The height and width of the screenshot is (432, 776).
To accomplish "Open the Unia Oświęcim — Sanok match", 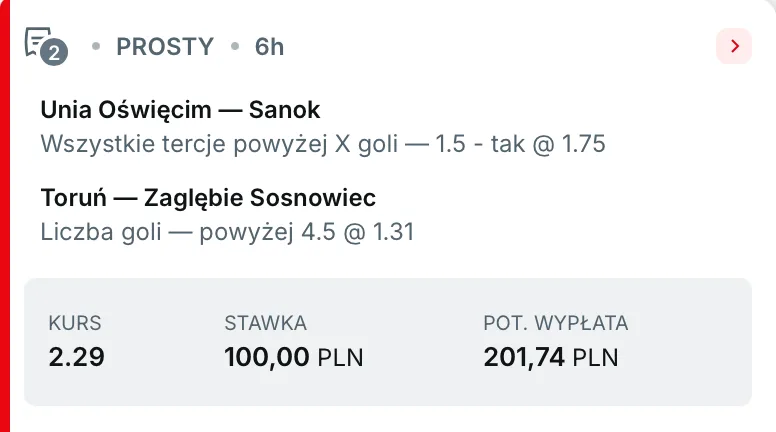I will (x=180, y=110).
